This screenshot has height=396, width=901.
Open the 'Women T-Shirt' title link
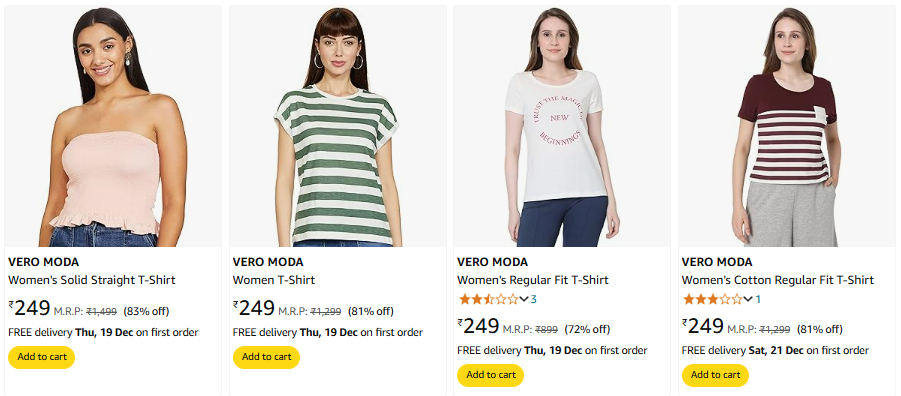274,280
